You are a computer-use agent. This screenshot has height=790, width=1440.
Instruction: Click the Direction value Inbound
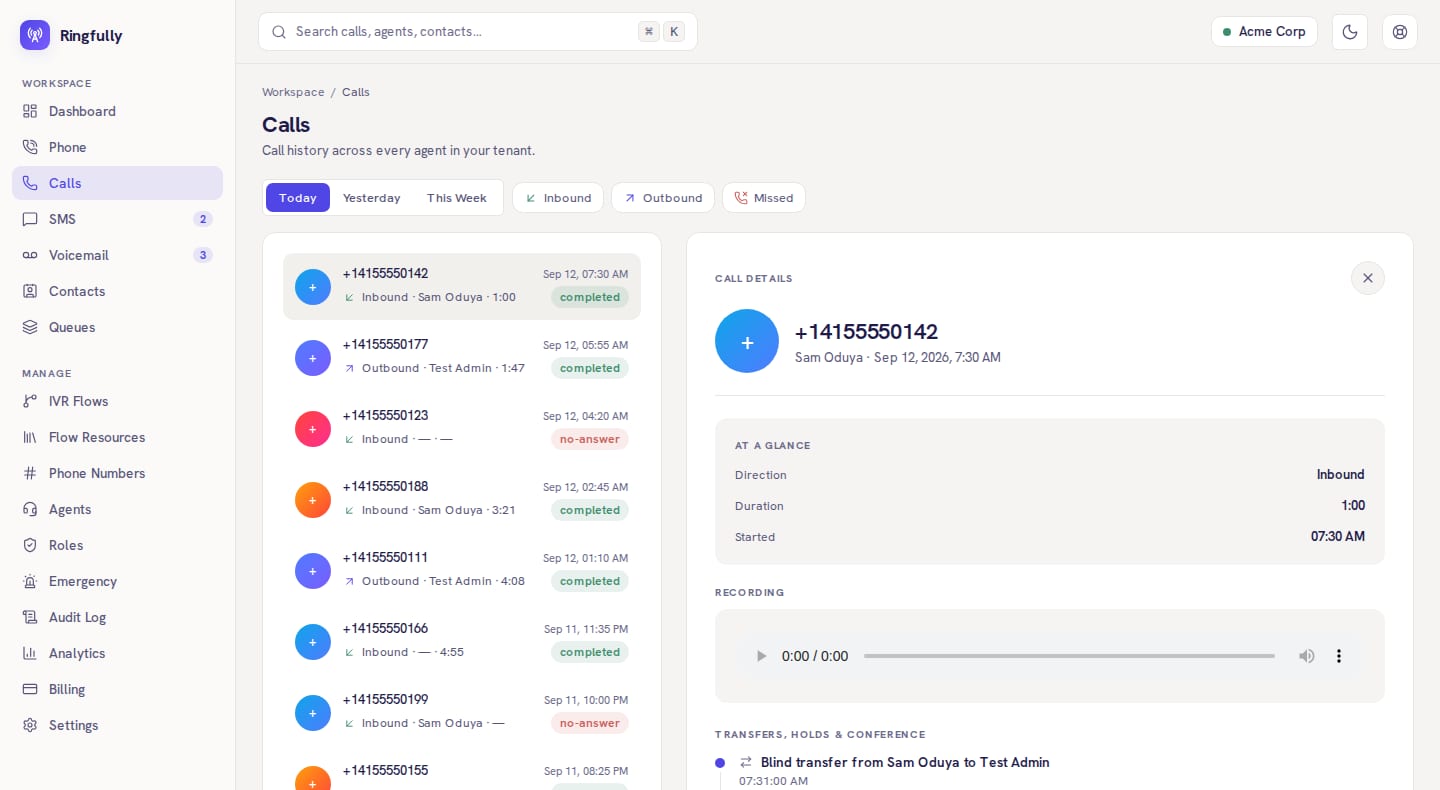point(1340,475)
